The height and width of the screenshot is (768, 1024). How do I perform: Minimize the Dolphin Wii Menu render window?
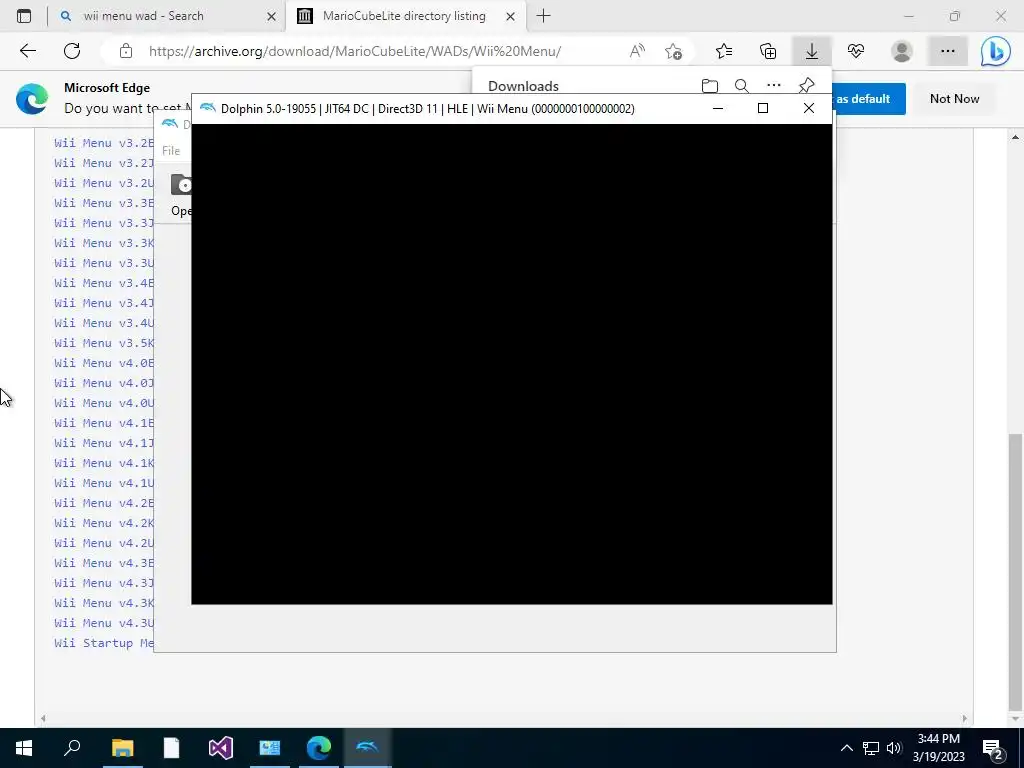click(718, 108)
